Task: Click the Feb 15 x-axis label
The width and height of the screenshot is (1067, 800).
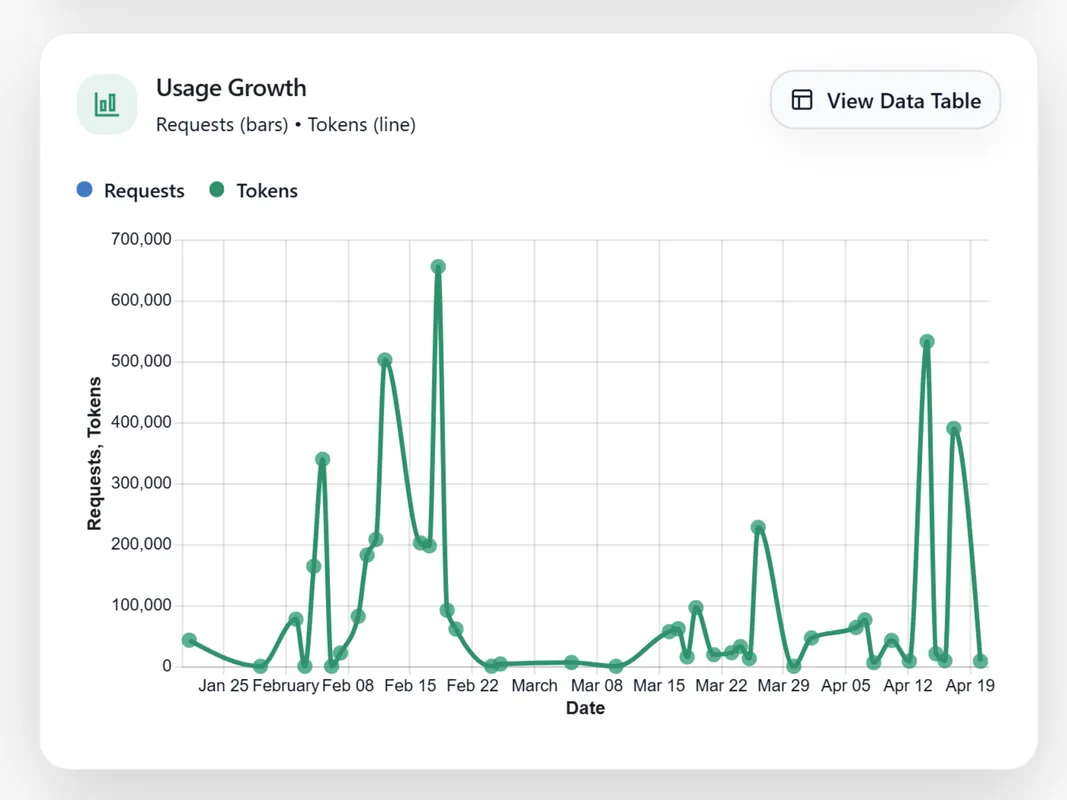Action: tap(410, 685)
